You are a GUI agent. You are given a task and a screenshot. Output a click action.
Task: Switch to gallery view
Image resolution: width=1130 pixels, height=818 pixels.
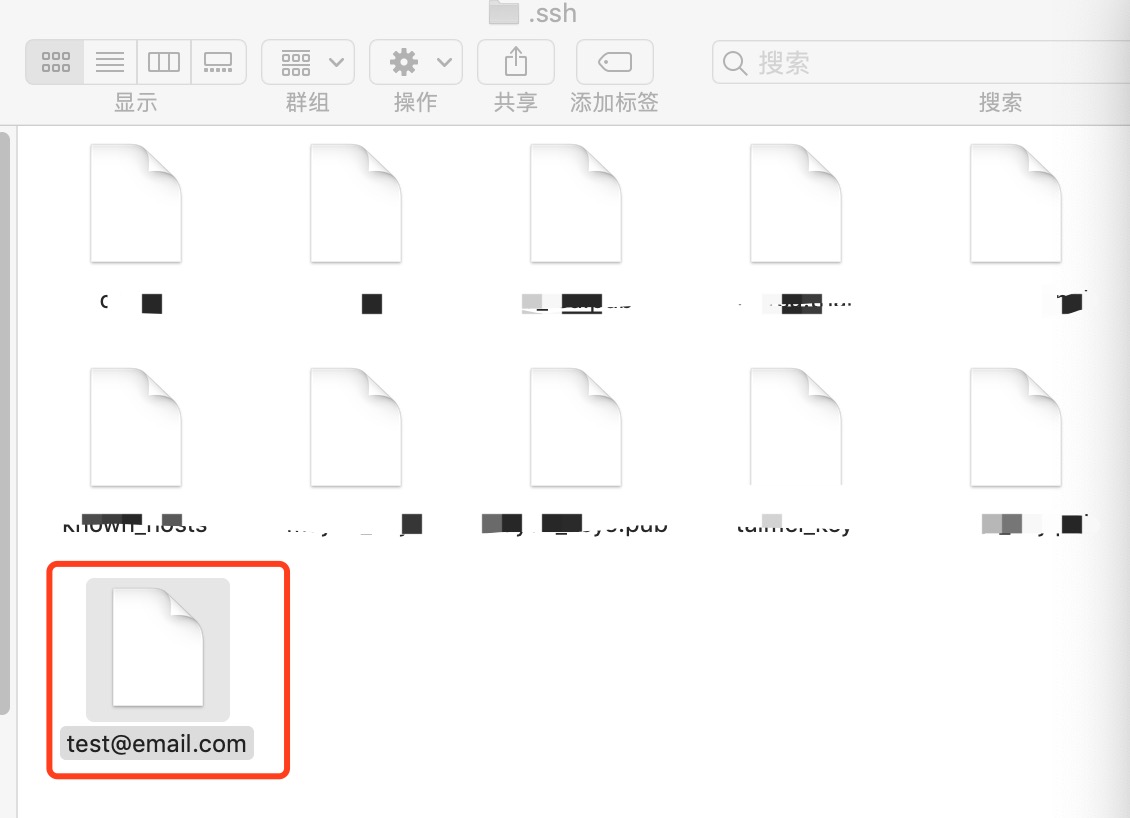point(217,62)
